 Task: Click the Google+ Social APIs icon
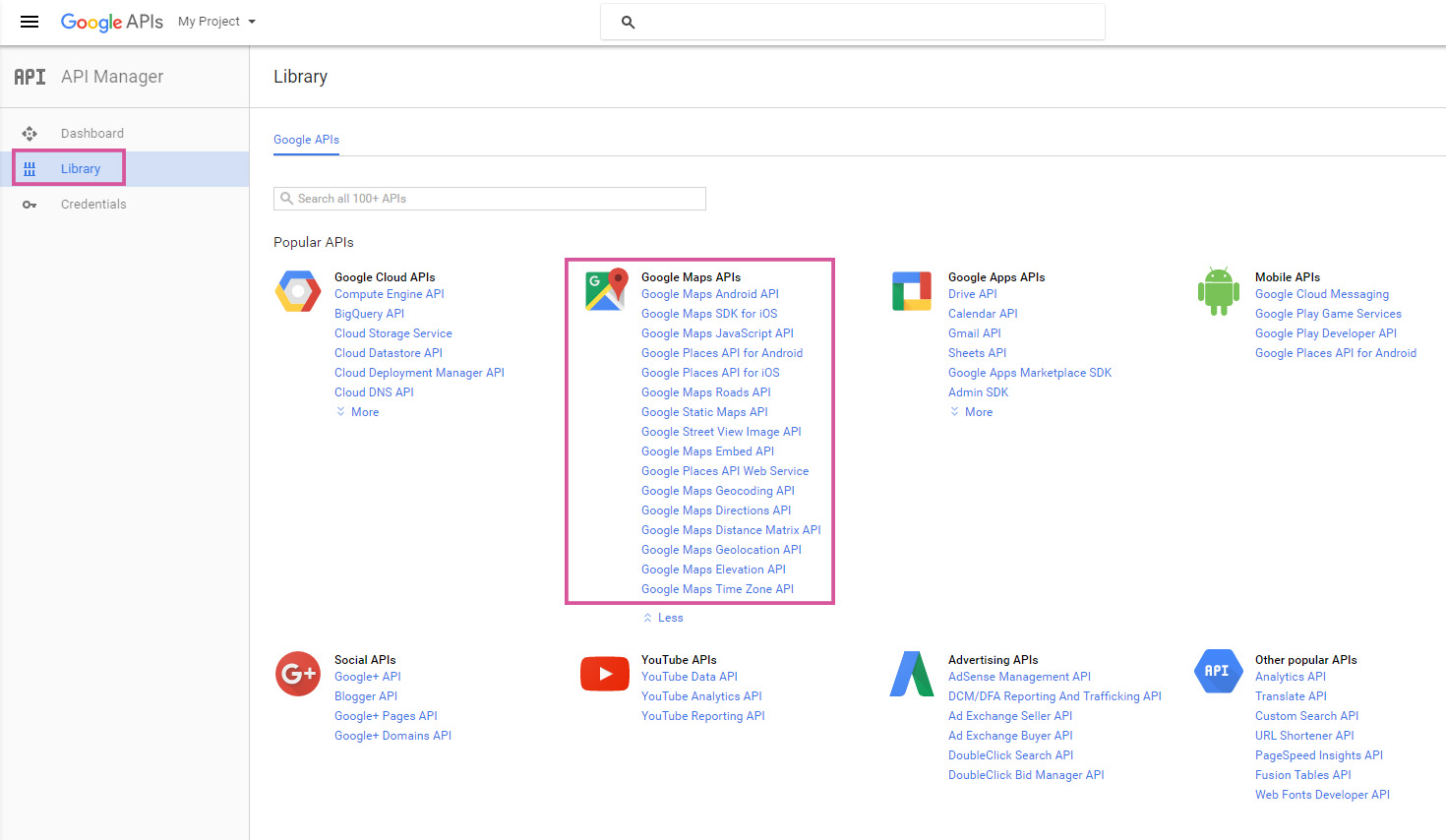(x=298, y=674)
